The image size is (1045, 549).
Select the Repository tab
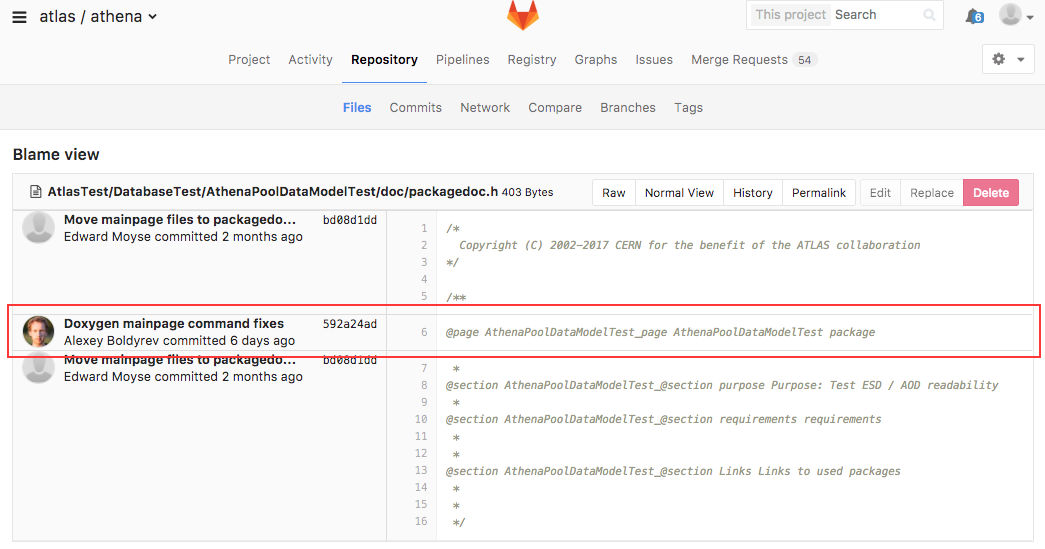[385, 59]
